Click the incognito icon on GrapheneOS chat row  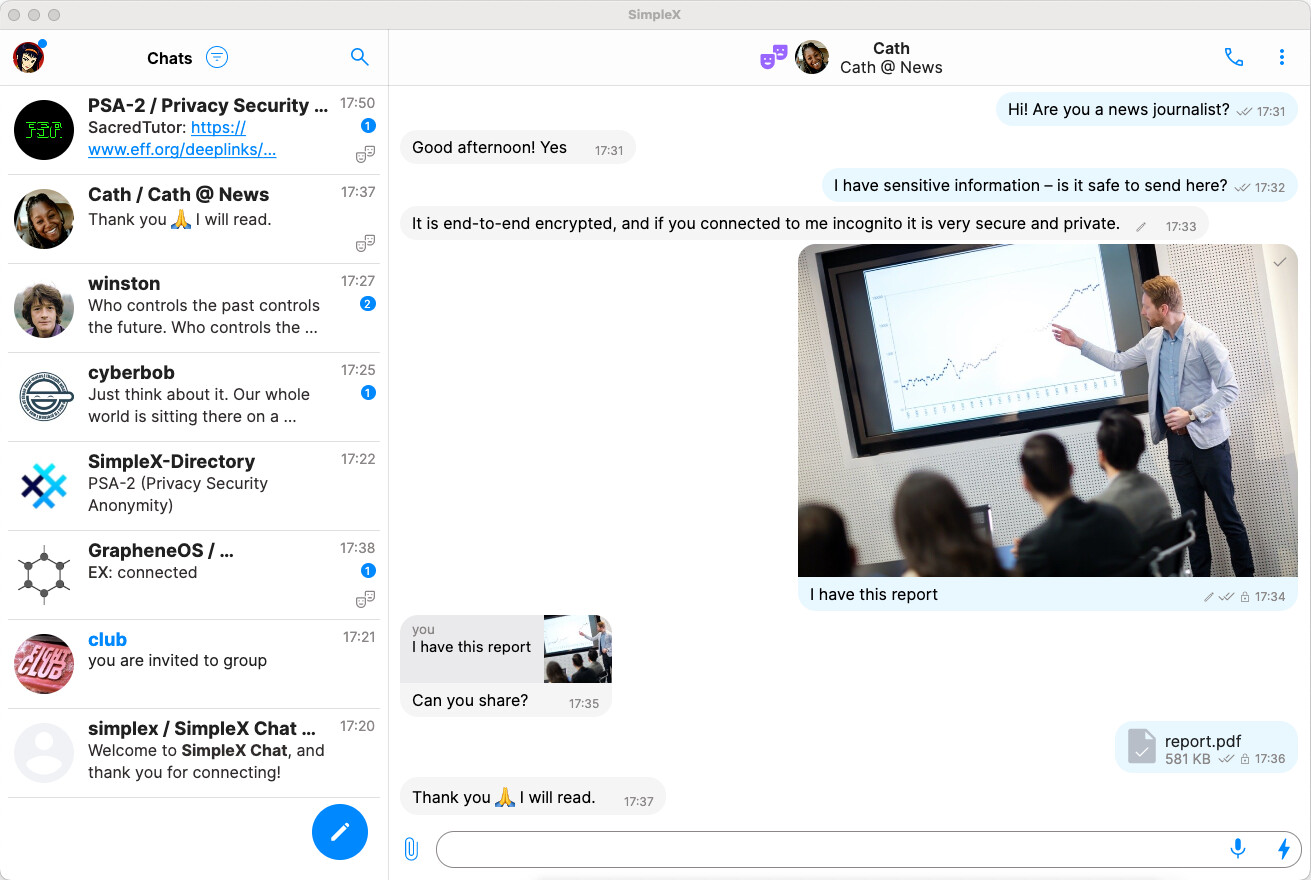tap(366, 599)
